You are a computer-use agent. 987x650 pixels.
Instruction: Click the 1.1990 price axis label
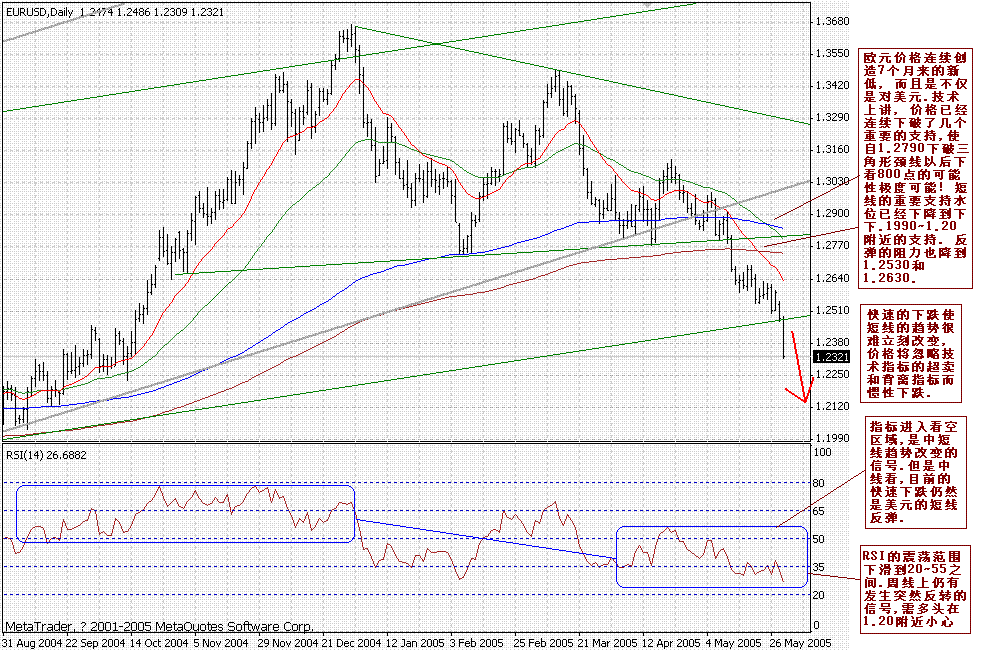(832, 438)
